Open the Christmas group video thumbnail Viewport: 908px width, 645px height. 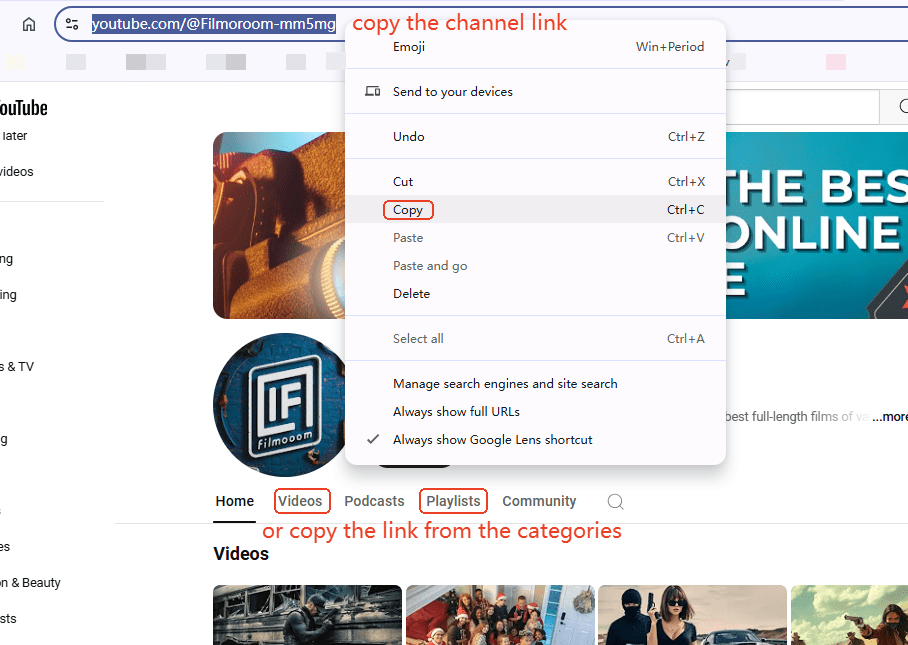(x=498, y=615)
